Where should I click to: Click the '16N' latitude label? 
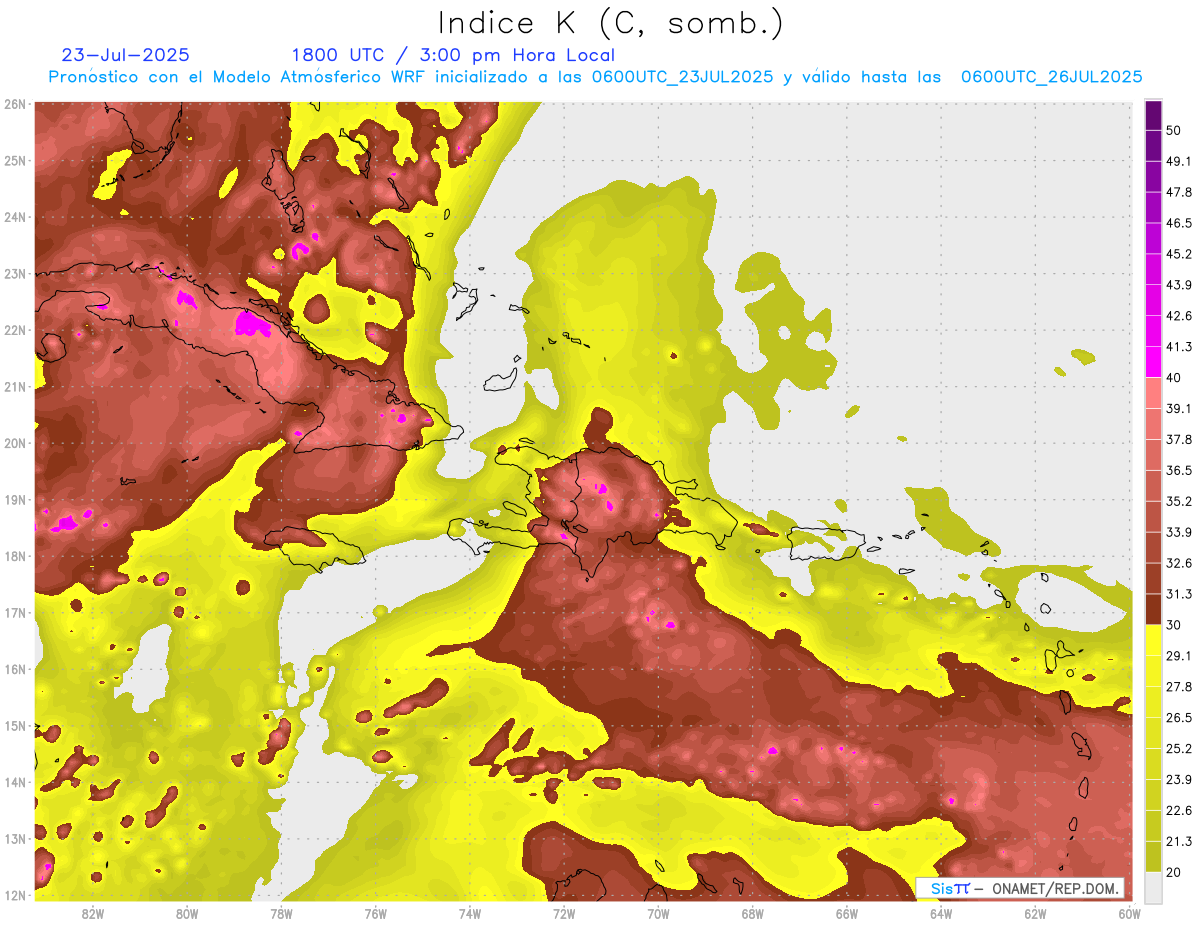click(x=14, y=669)
